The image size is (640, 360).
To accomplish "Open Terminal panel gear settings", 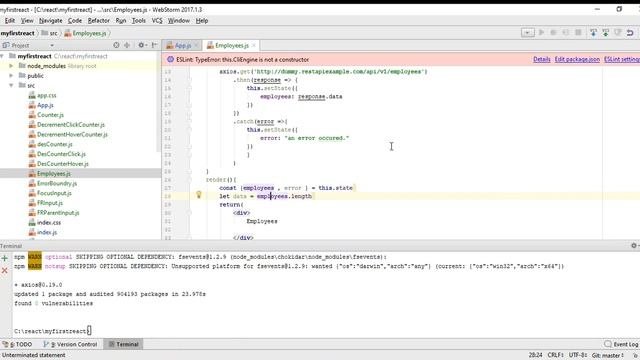I will [x=634, y=246].
